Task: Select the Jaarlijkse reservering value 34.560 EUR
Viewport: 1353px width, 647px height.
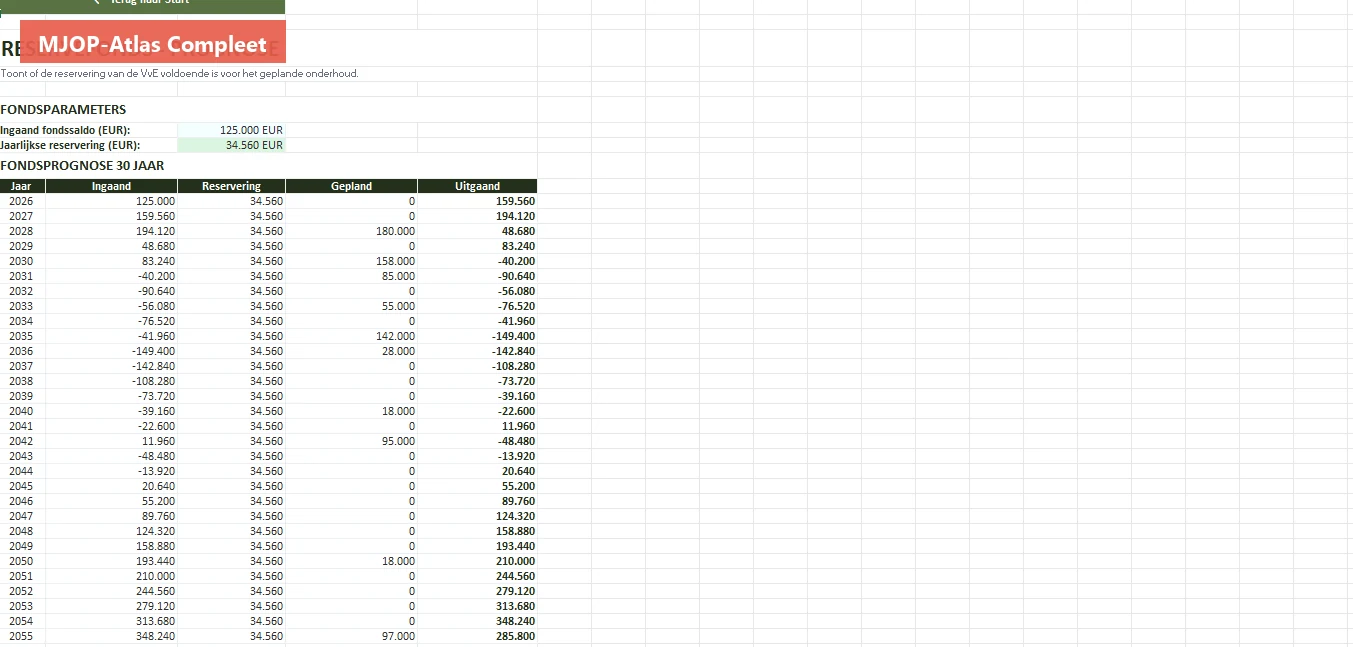Action: (x=231, y=145)
